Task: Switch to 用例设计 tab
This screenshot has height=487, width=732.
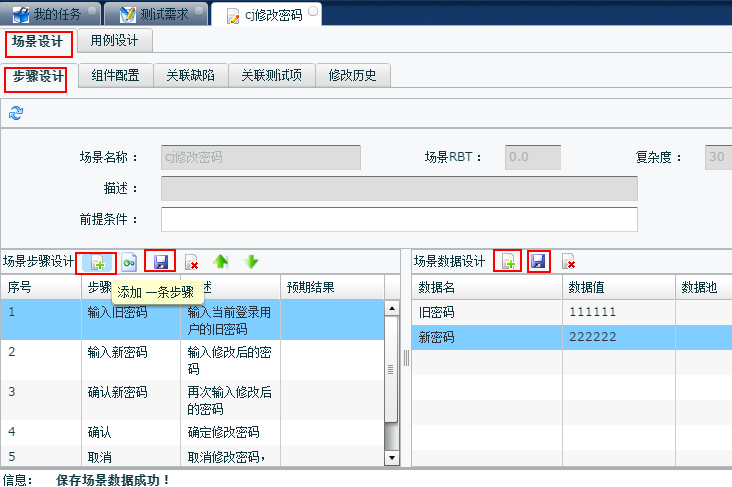Action: point(115,41)
